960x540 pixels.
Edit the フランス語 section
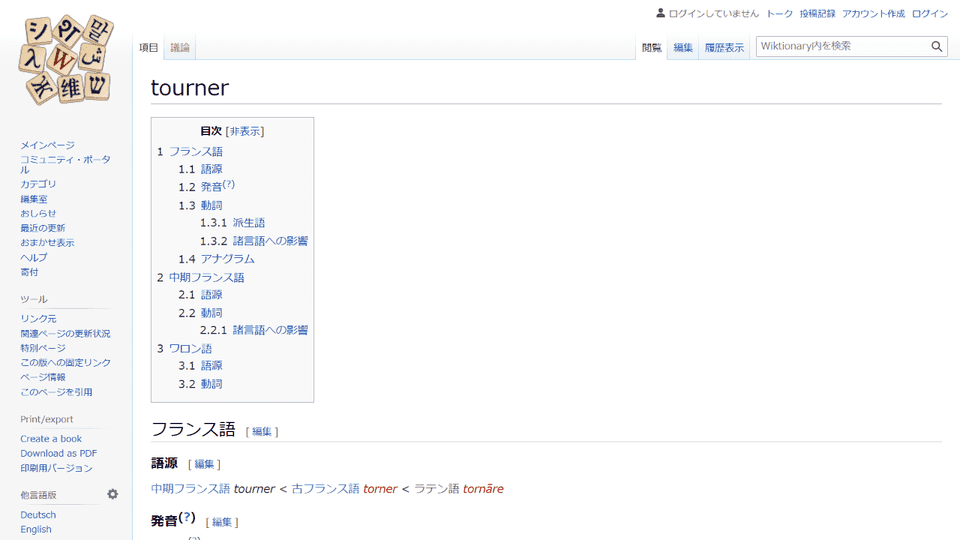(x=262, y=431)
